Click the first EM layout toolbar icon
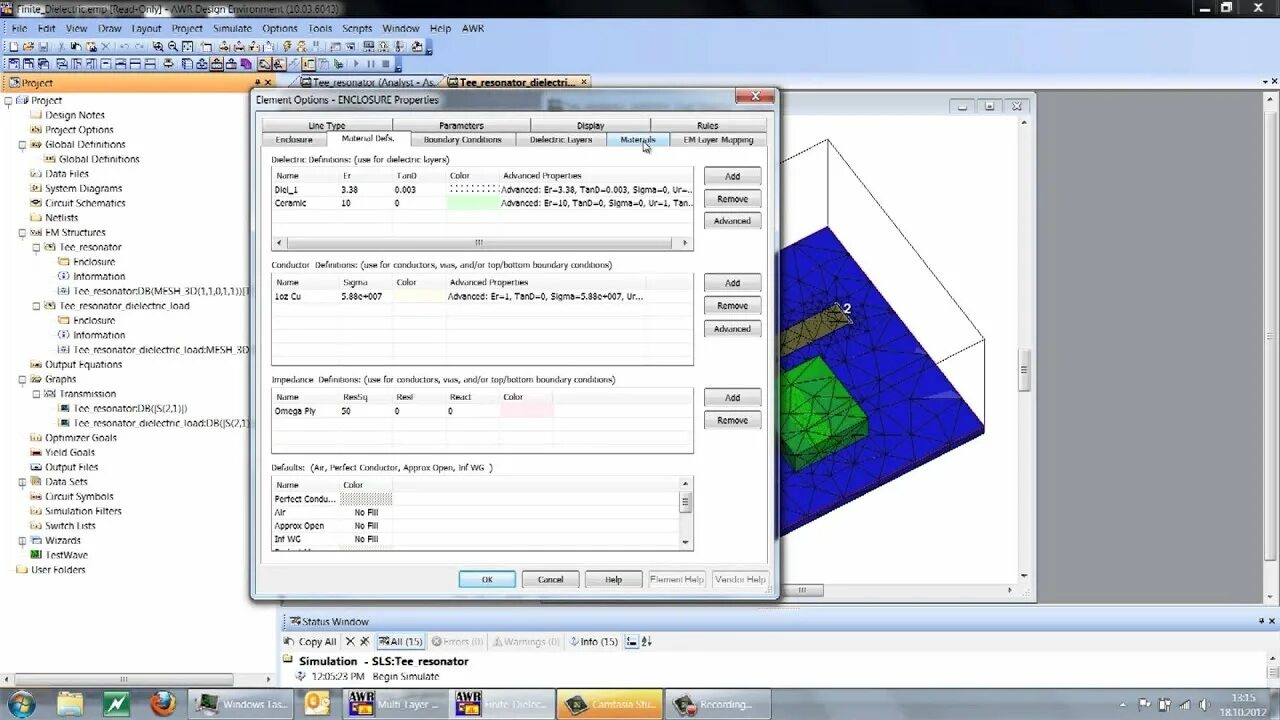Image resolution: width=1280 pixels, height=720 pixels. pos(14,64)
